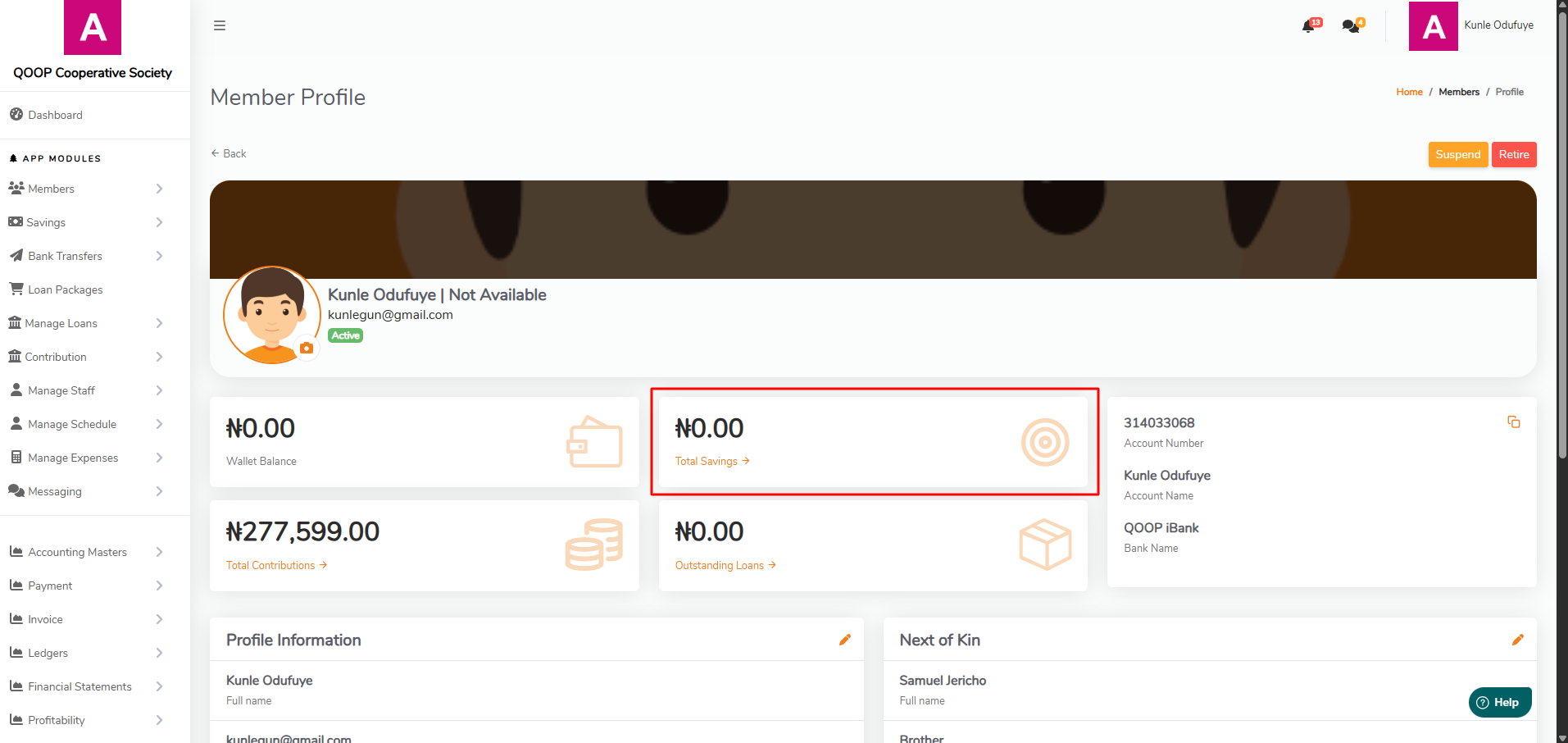Expand the Ledgers chevron
Viewport: 1568px width, 743px height.
pos(159,653)
